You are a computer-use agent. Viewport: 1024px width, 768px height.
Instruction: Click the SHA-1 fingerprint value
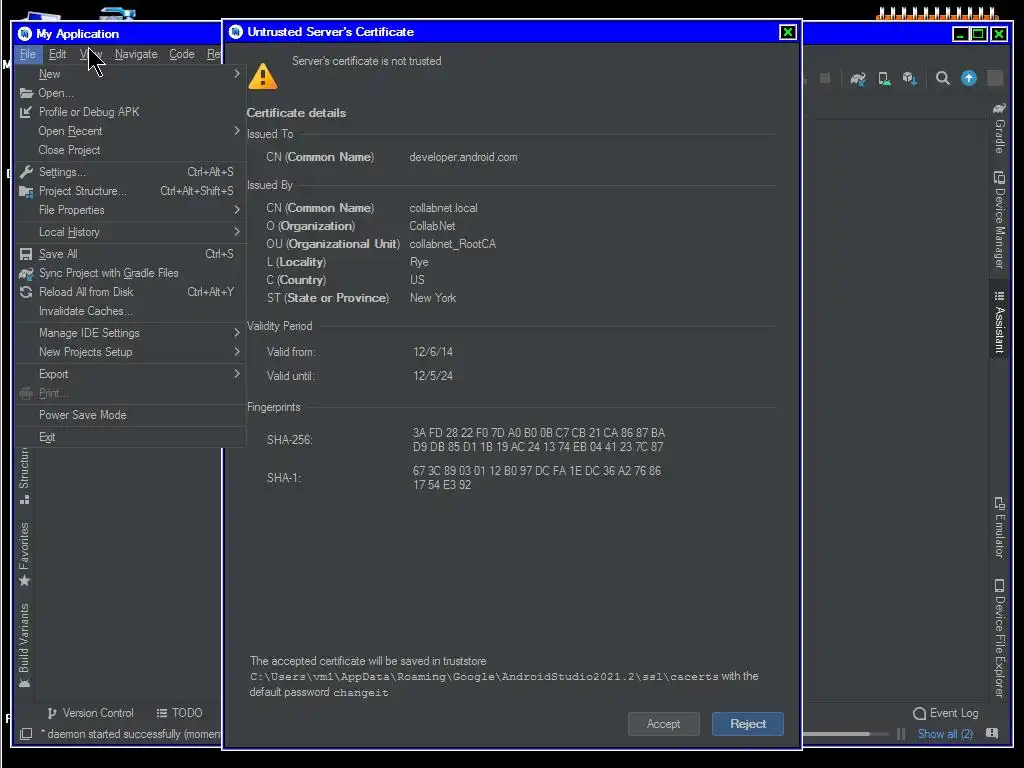(537, 477)
